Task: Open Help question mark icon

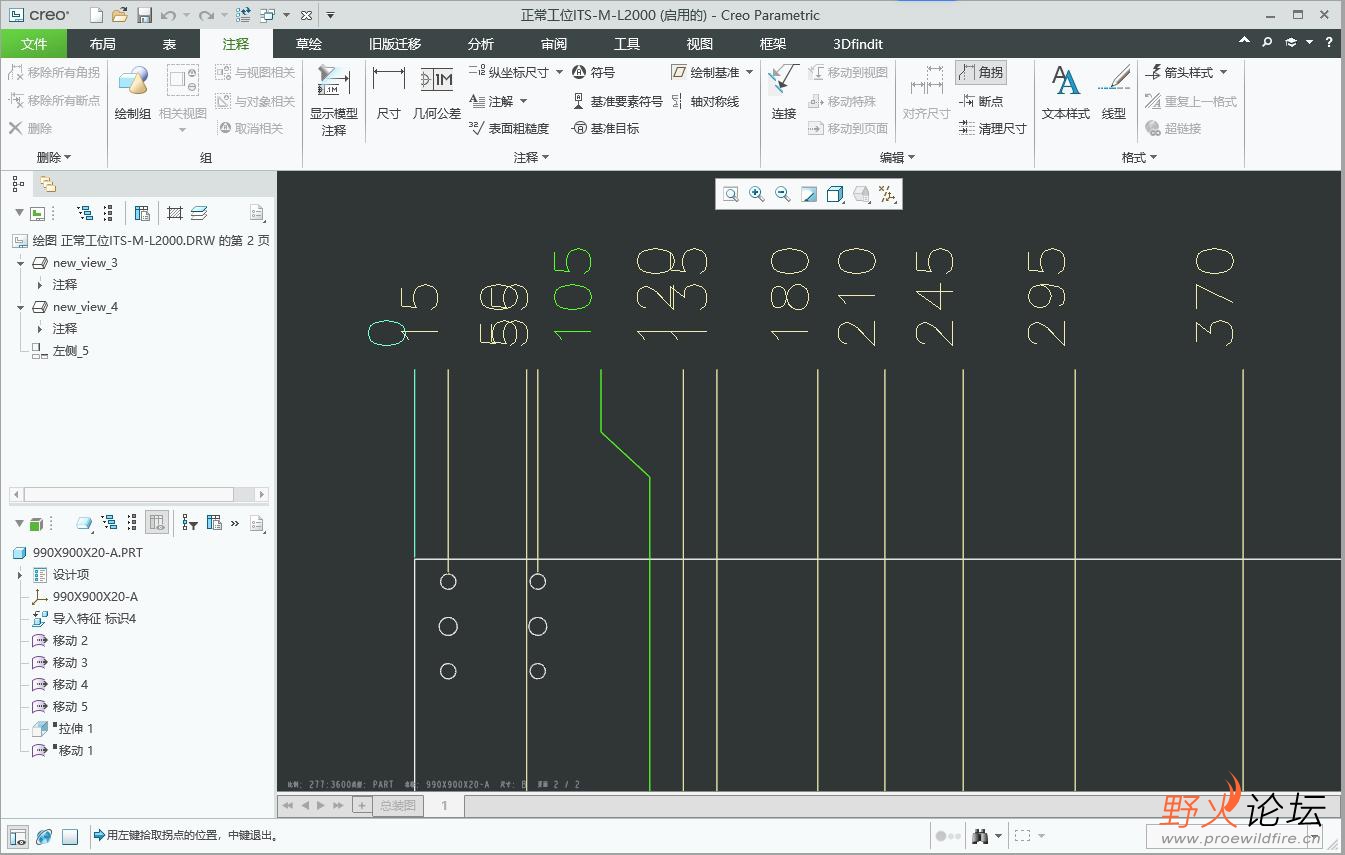Action: [x=1329, y=42]
